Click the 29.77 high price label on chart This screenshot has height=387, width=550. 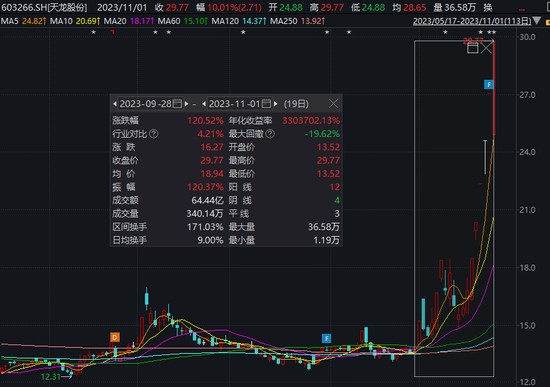coord(473,40)
